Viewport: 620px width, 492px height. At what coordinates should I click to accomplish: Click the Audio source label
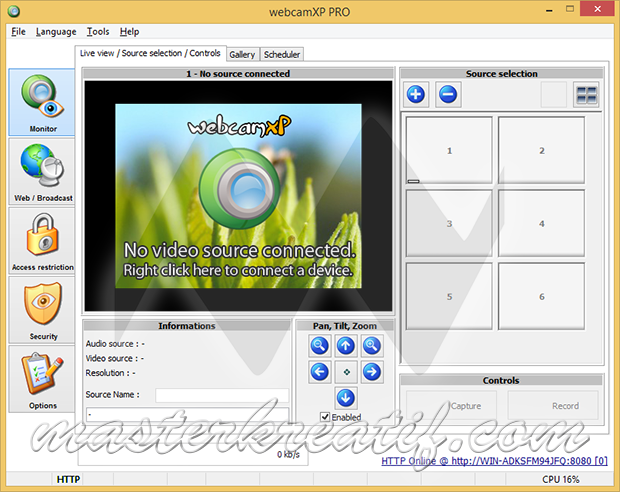115,344
